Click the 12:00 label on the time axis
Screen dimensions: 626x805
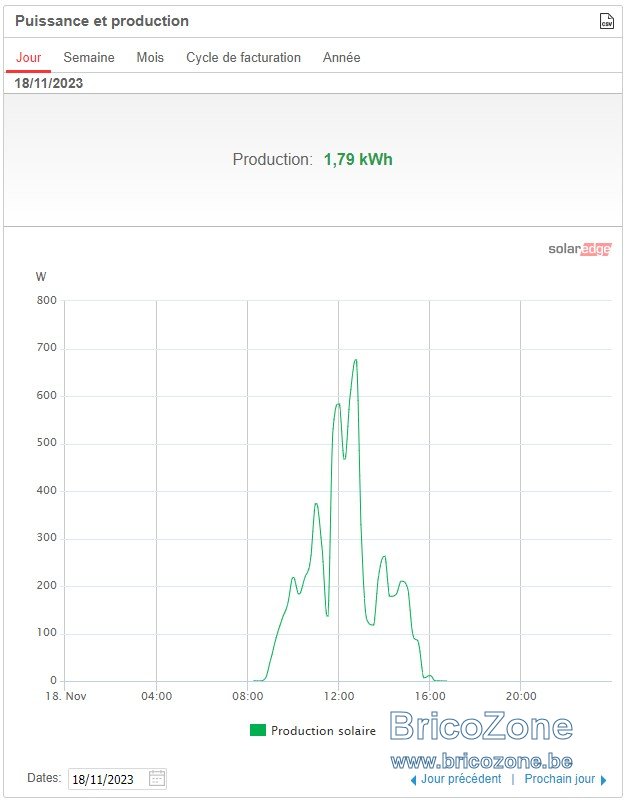point(339,696)
